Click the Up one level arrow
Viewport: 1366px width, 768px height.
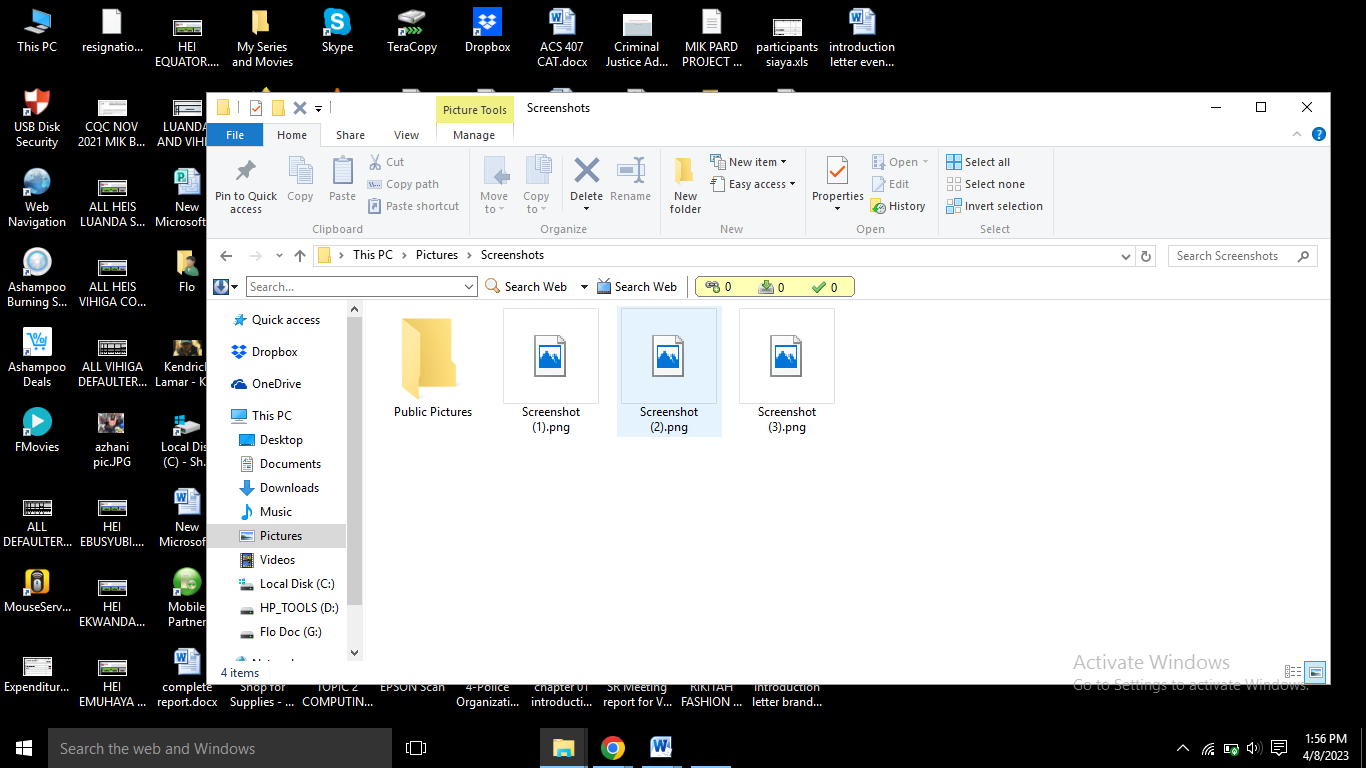coord(300,256)
